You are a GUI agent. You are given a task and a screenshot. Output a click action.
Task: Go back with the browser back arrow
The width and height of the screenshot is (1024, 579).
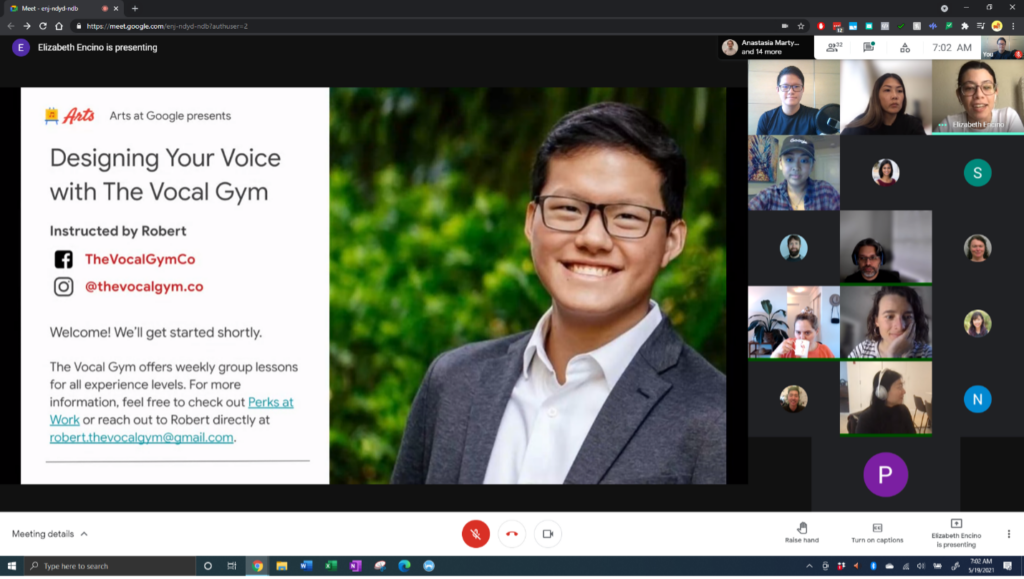11,26
